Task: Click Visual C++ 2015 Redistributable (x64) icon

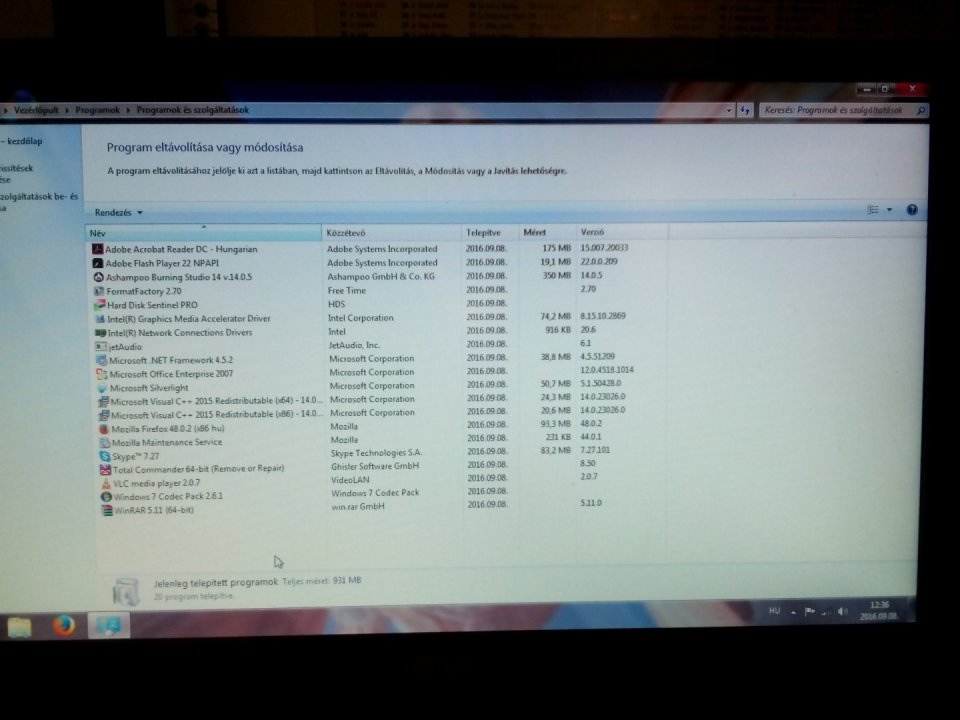Action: 103,402
